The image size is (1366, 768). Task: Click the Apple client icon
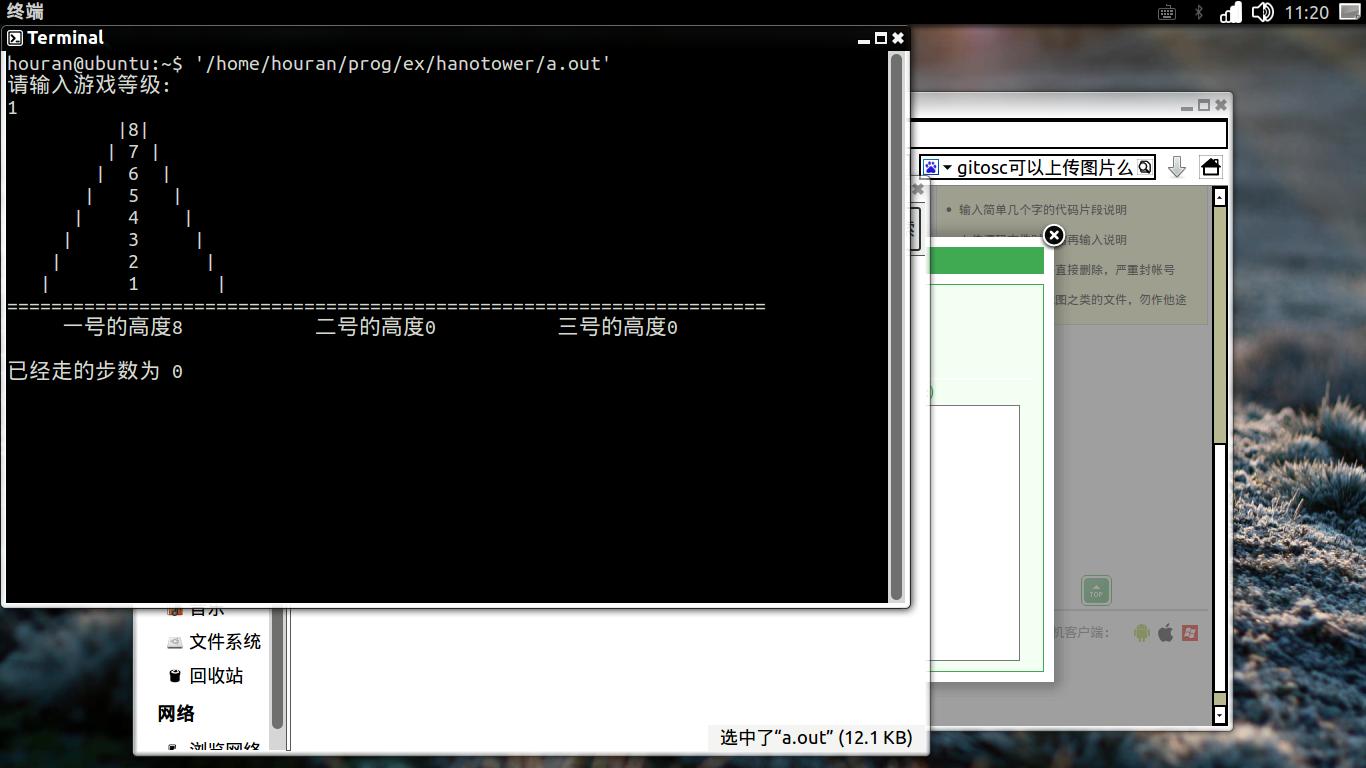coord(1166,632)
